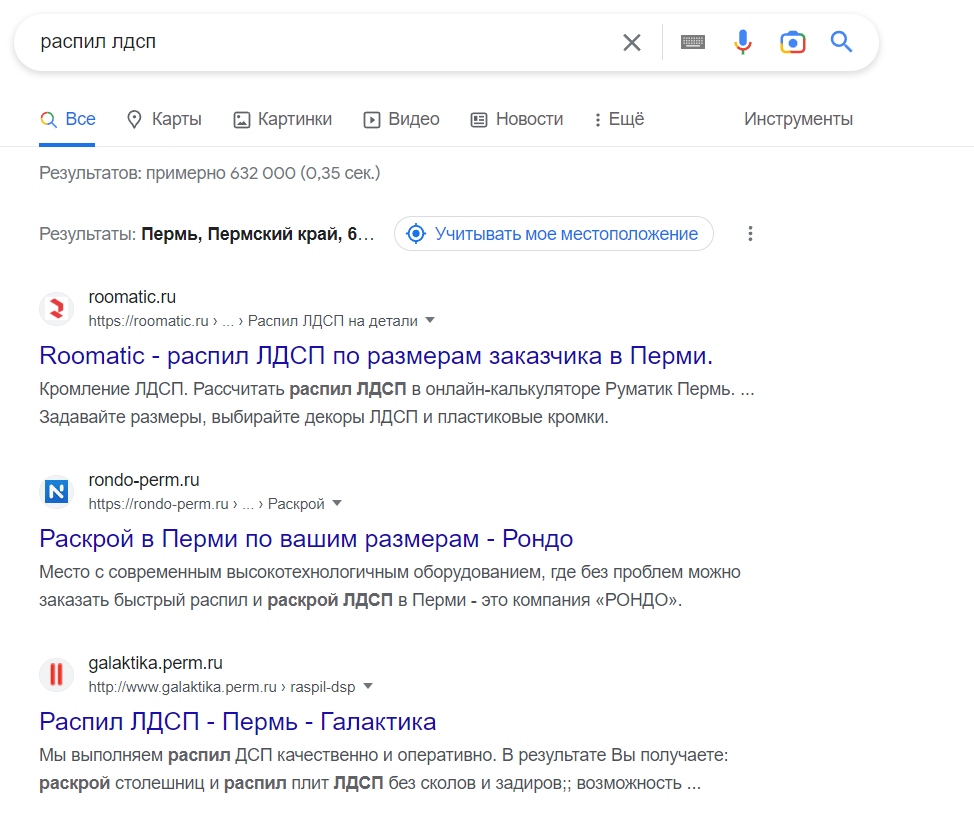This screenshot has height=825, width=974.
Task: Click the "galaktika.perm.ru" site name text
Action: pyautogui.click(x=155, y=663)
